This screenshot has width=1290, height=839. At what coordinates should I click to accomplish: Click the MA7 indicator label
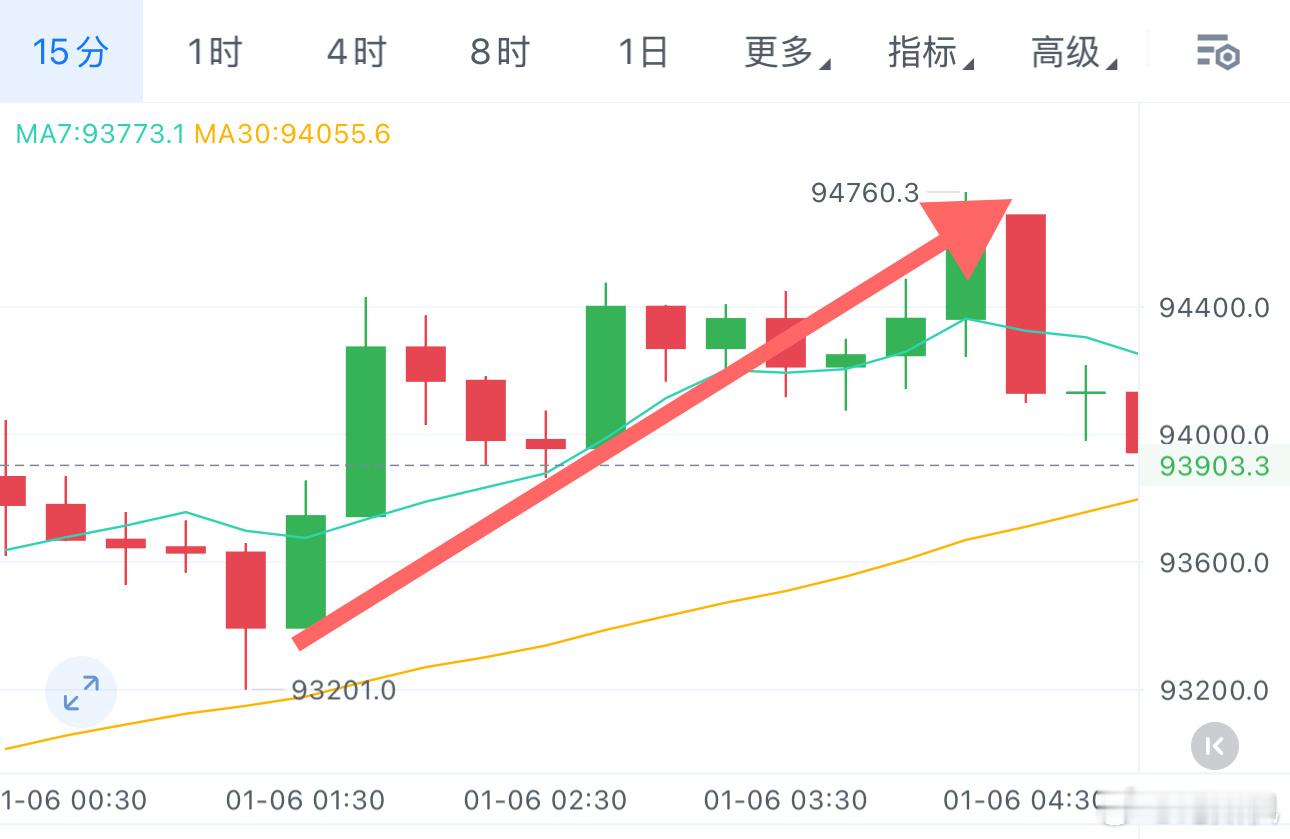pos(100,134)
